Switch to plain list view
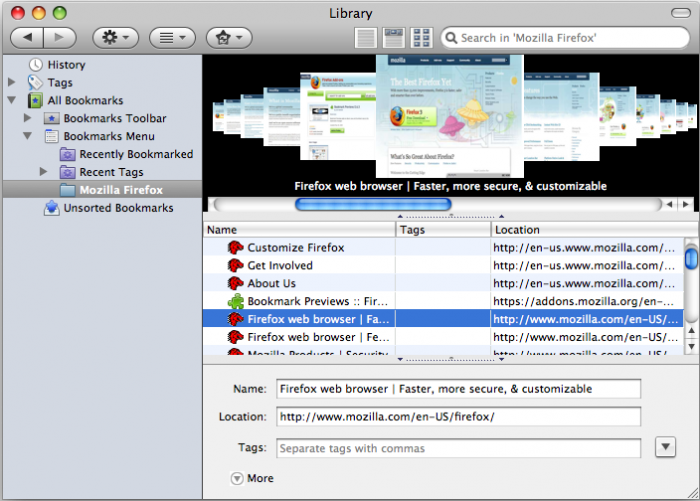 (x=366, y=38)
